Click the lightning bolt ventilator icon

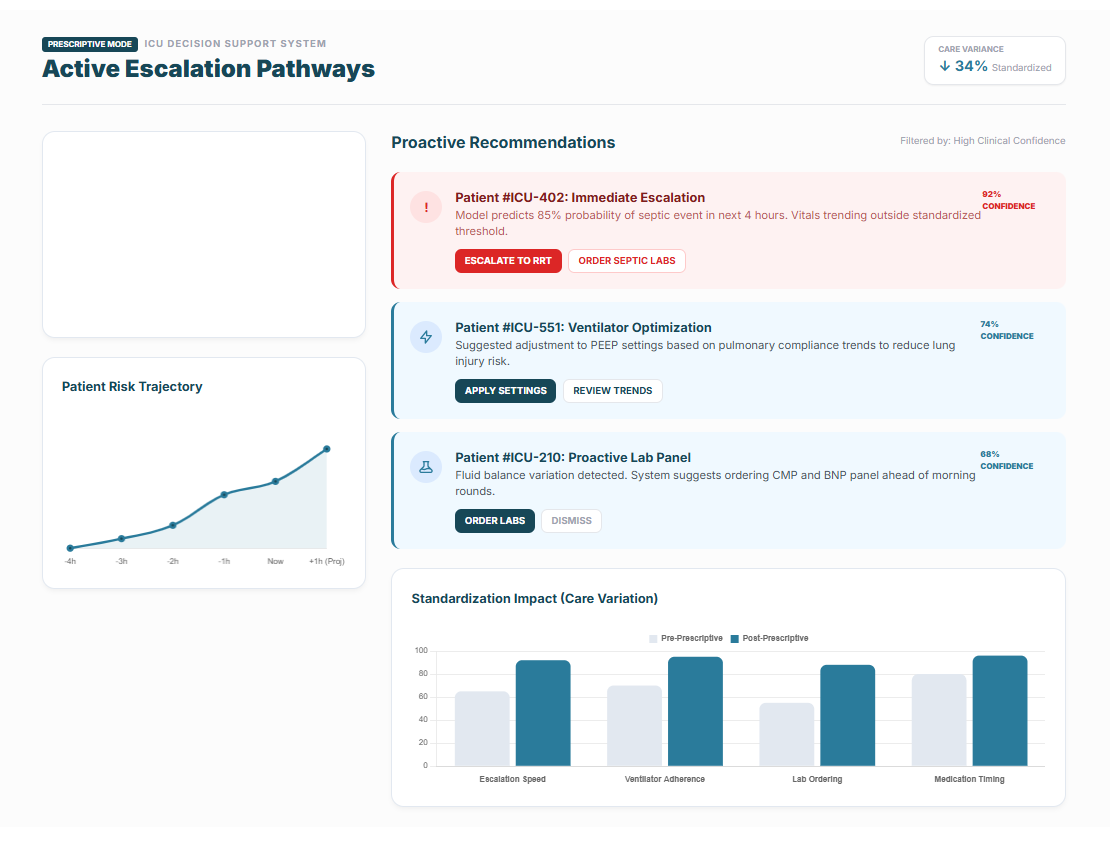426,337
